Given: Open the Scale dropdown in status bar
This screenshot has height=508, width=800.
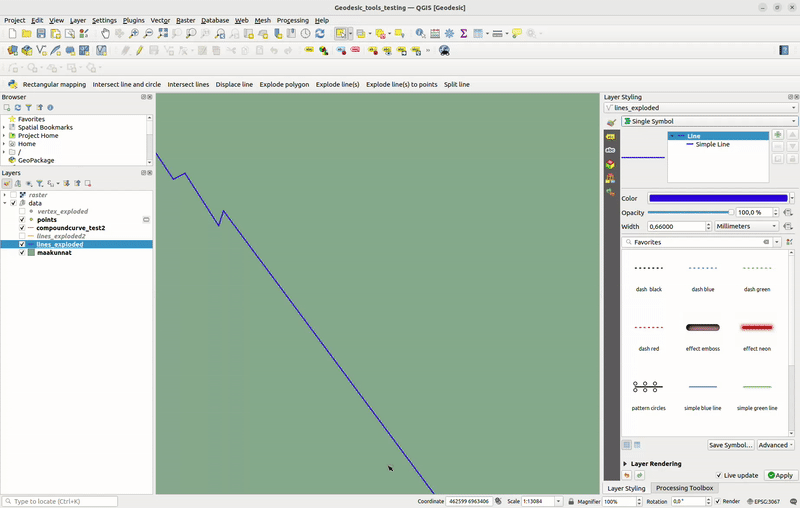Looking at the screenshot, I should tap(558, 501).
